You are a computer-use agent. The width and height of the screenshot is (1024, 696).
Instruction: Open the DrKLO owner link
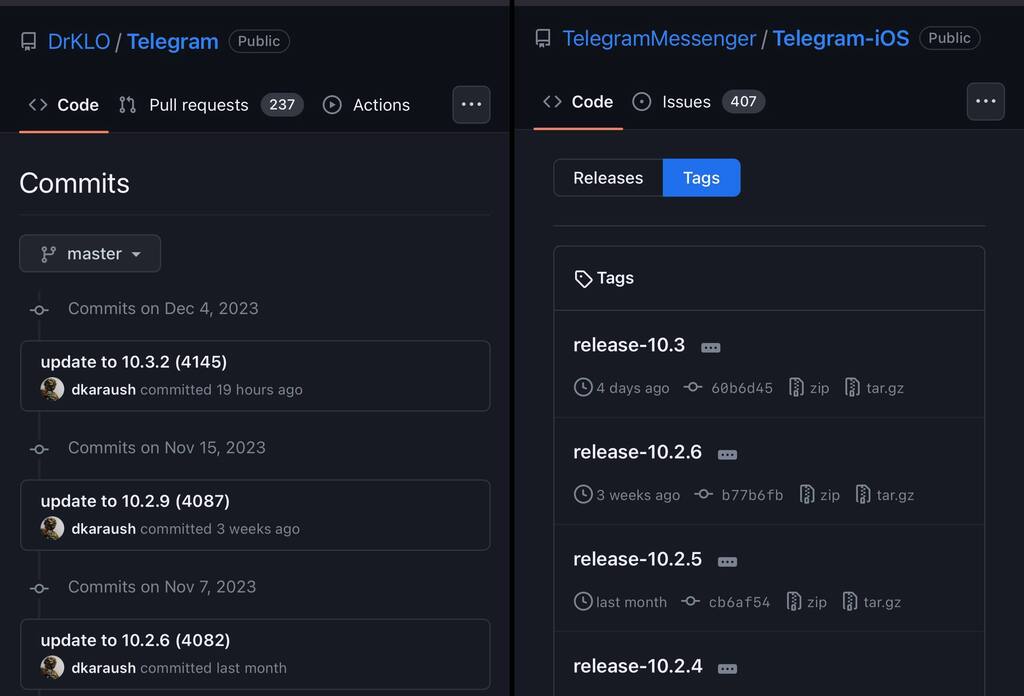point(78,41)
